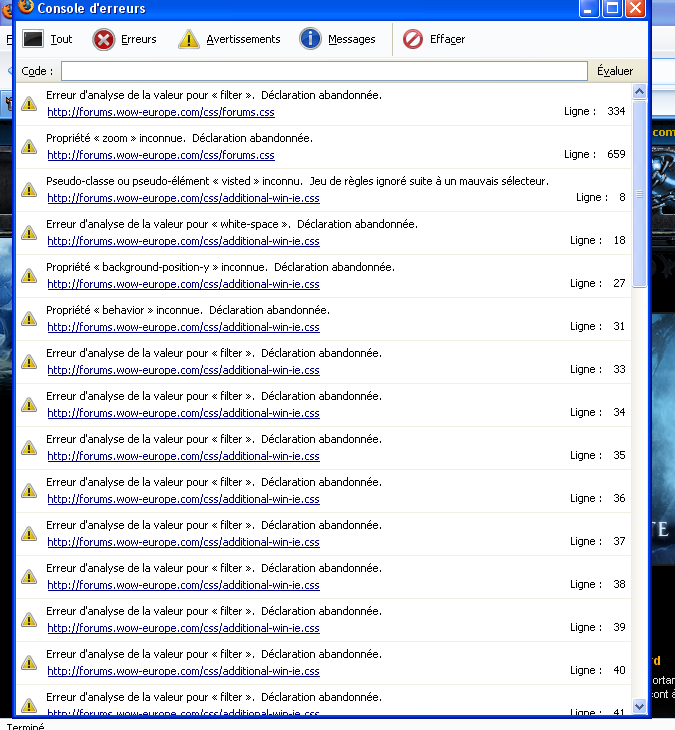Open additional-win-ie.css link for line 27
The image size is (675, 730).
pos(183,284)
